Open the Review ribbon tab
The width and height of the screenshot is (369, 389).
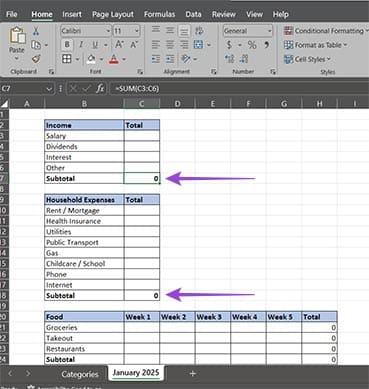pyautogui.click(x=224, y=14)
